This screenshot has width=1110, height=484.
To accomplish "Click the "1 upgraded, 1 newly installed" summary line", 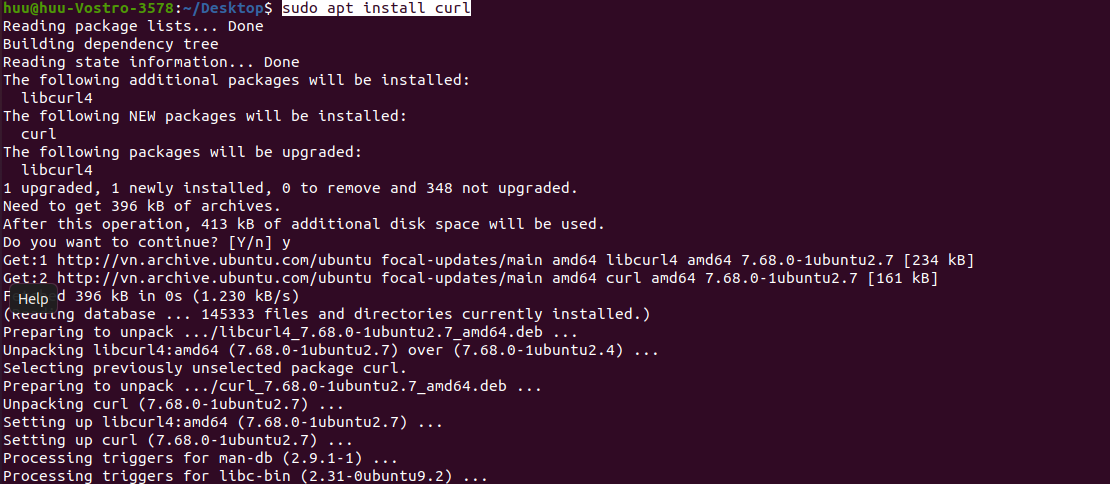I will [290, 188].
